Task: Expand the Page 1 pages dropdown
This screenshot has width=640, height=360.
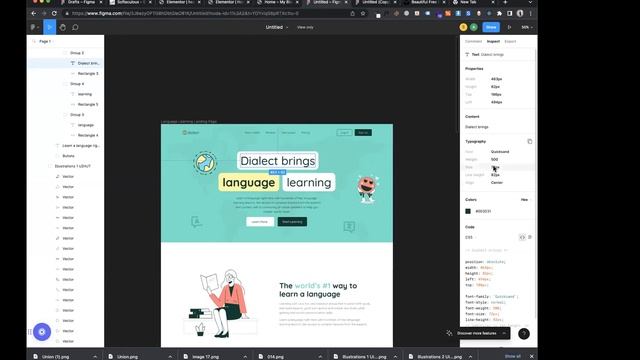Action: click(46, 42)
